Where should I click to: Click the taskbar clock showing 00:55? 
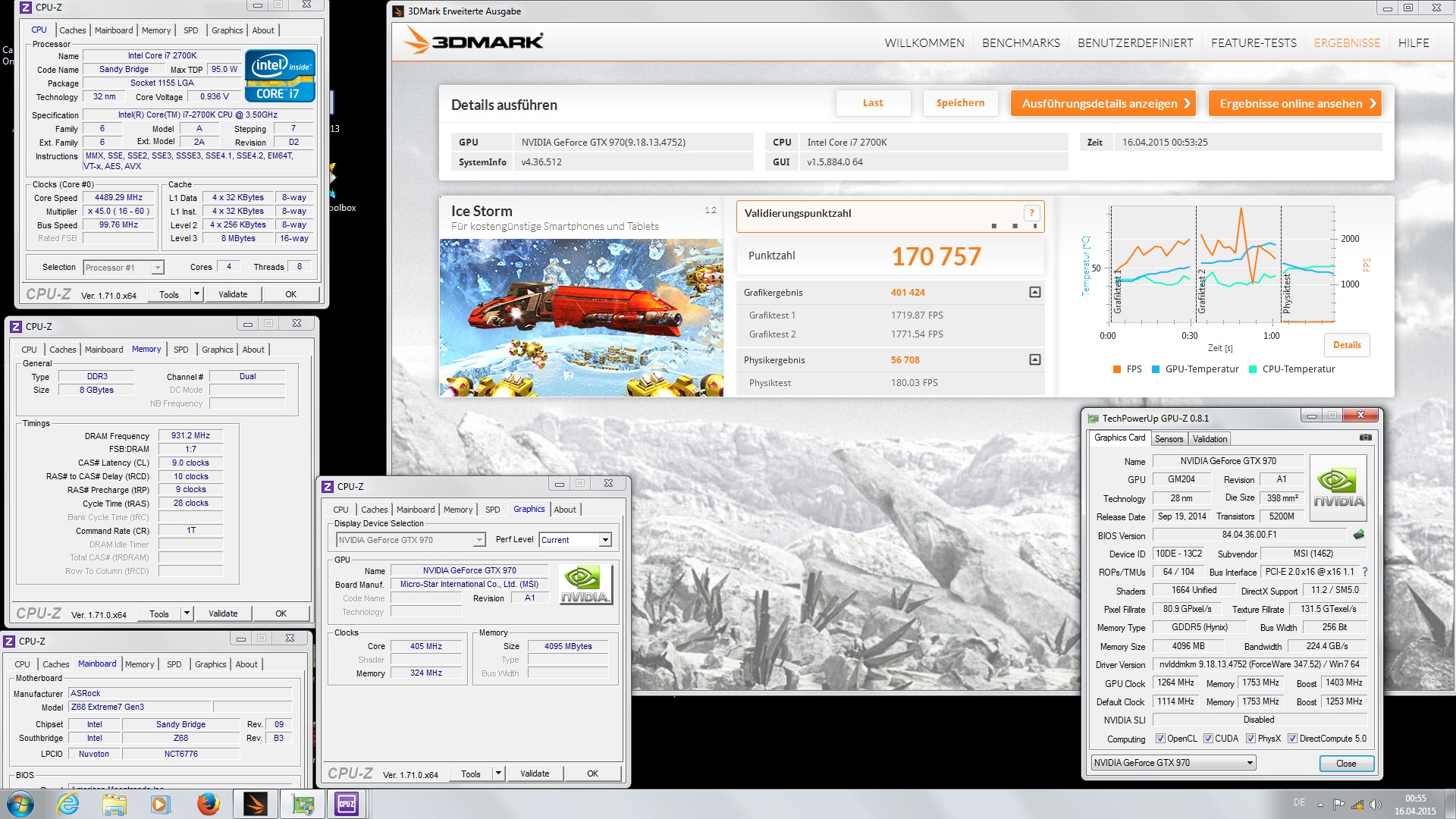[x=1415, y=804]
